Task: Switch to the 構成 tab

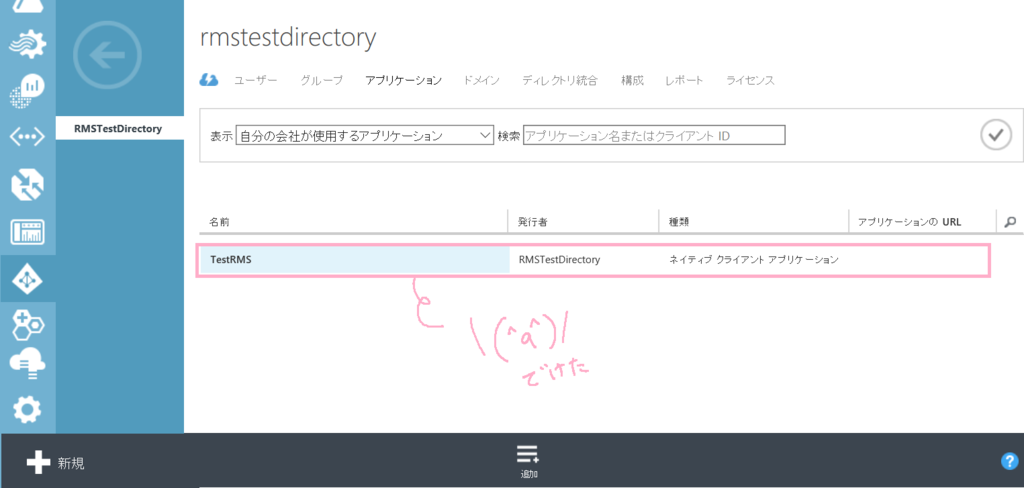Action: coord(632,80)
